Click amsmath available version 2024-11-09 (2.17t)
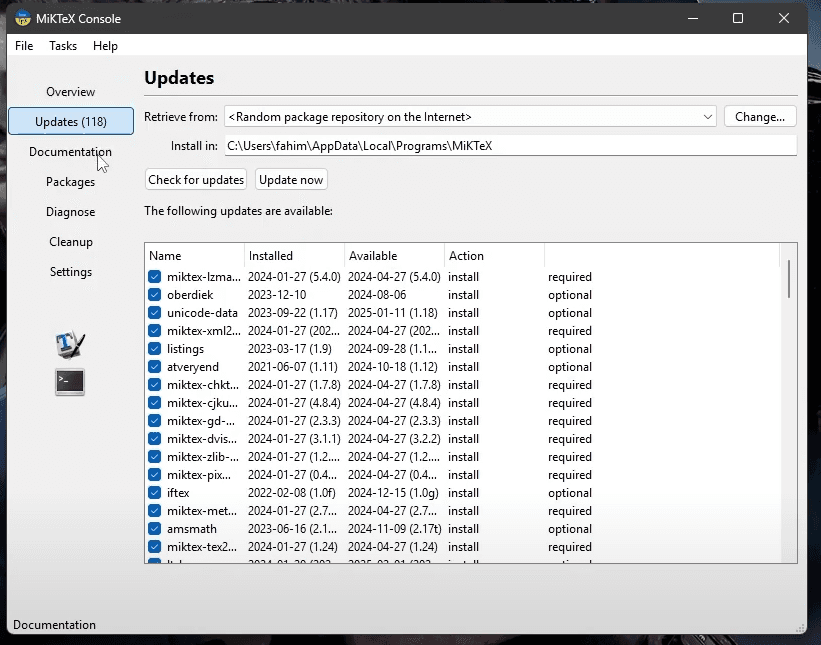This screenshot has height=645, width=821. click(394, 529)
